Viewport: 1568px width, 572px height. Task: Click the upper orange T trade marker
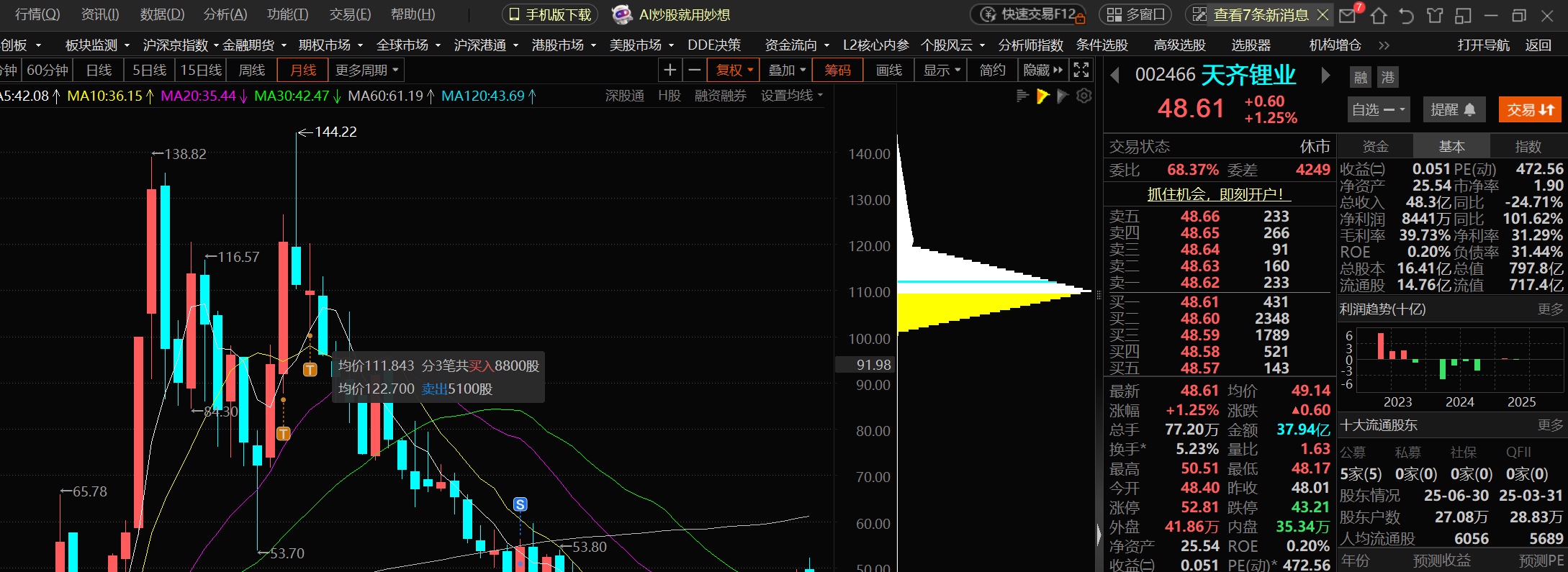(310, 370)
